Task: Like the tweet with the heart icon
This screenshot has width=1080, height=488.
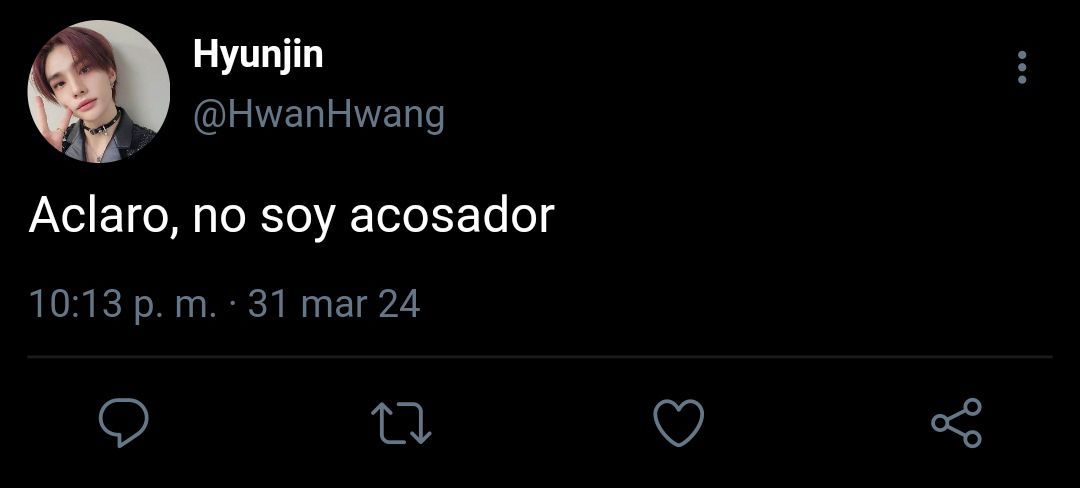Action: [678, 423]
